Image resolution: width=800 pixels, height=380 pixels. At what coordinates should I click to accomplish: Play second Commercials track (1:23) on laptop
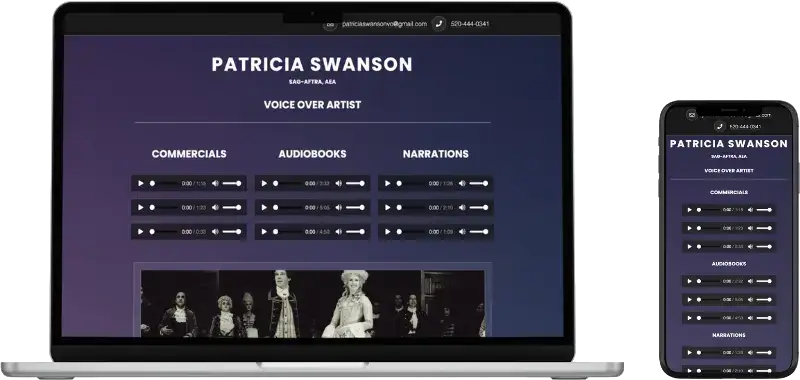click(x=141, y=208)
